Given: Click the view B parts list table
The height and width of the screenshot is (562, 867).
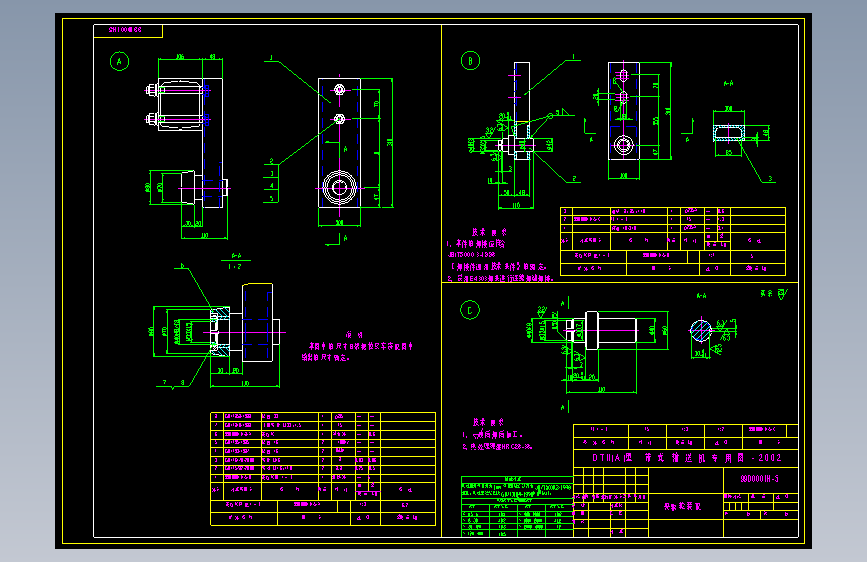Looking at the screenshot, I should [x=673, y=241].
